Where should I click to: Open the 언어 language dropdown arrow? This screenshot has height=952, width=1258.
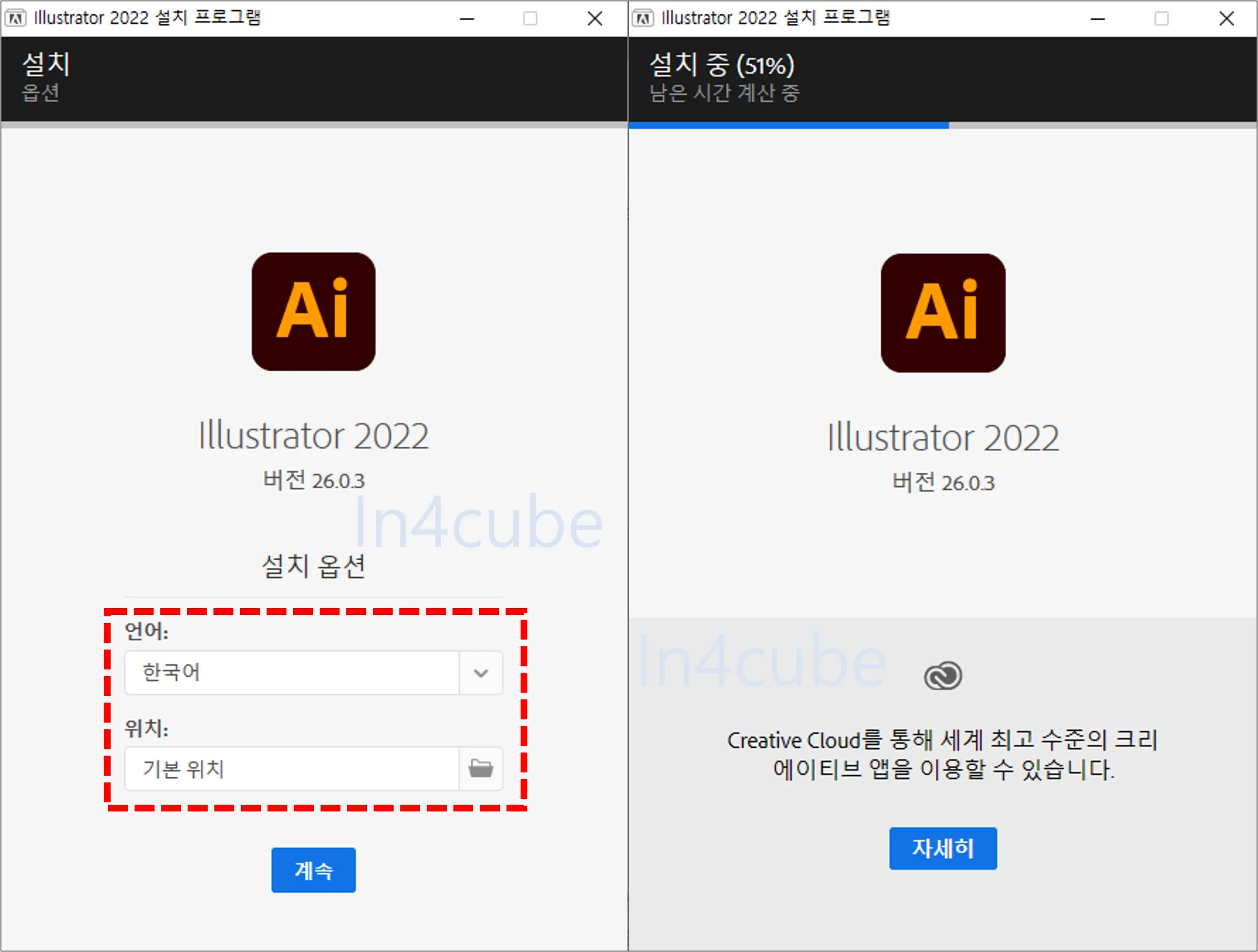(481, 673)
